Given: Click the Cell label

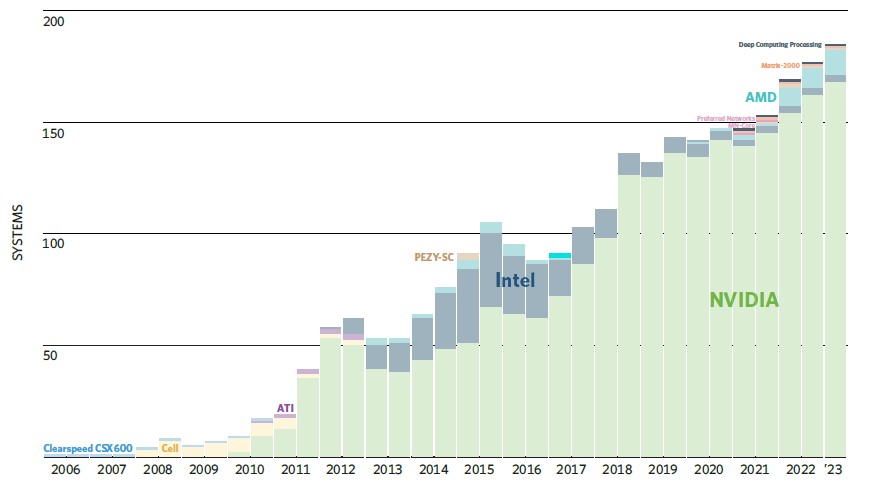Looking at the screenshot, I should pyautogui.click(x=170, y=448).
